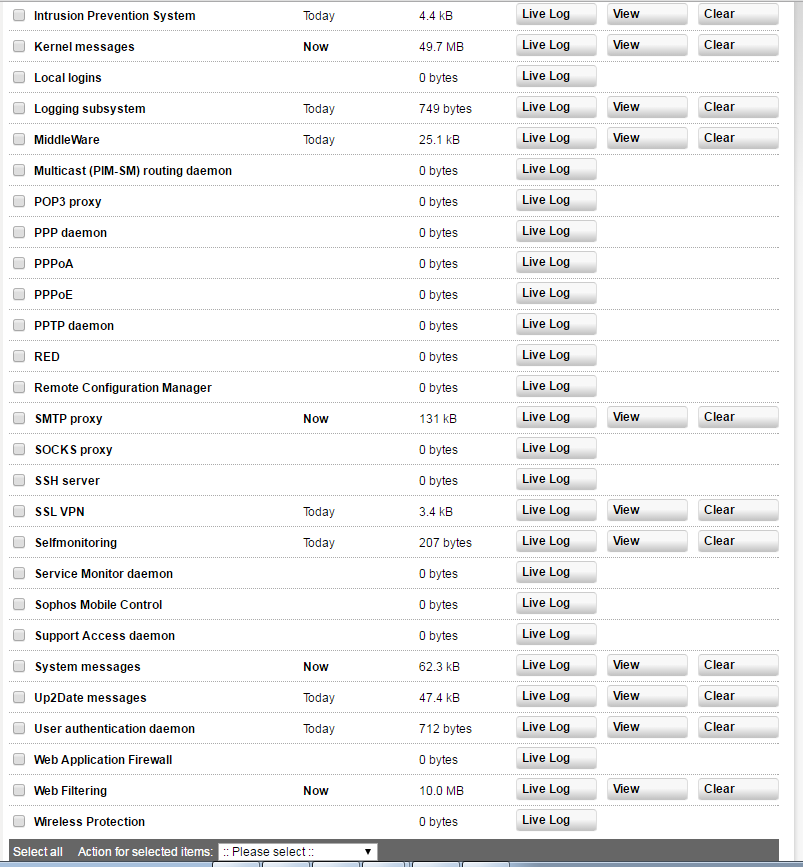803x867 pixels.
Task: Clear the MiddleWare log
Action: pos(738,138)
